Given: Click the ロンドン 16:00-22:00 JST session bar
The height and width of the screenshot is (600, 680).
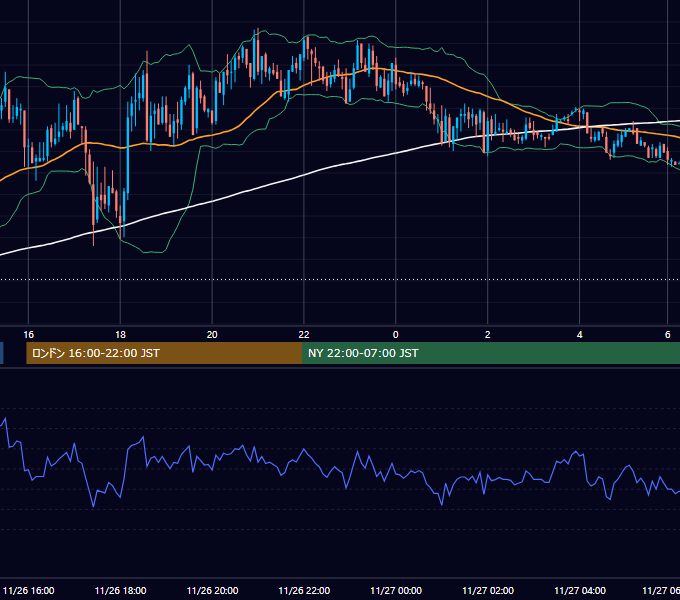Looking at the screenshot, I should pos(164,353).
